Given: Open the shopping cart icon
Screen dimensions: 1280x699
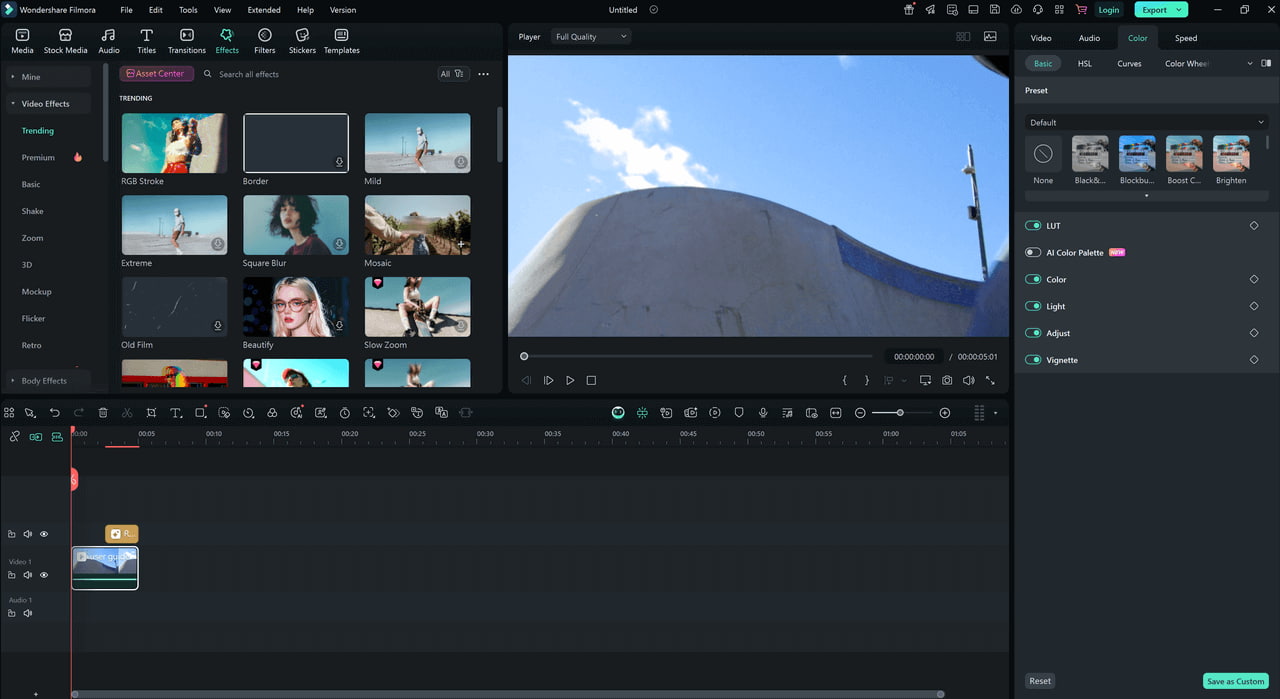Looking at the screenshot, I should coord(1080,10).
